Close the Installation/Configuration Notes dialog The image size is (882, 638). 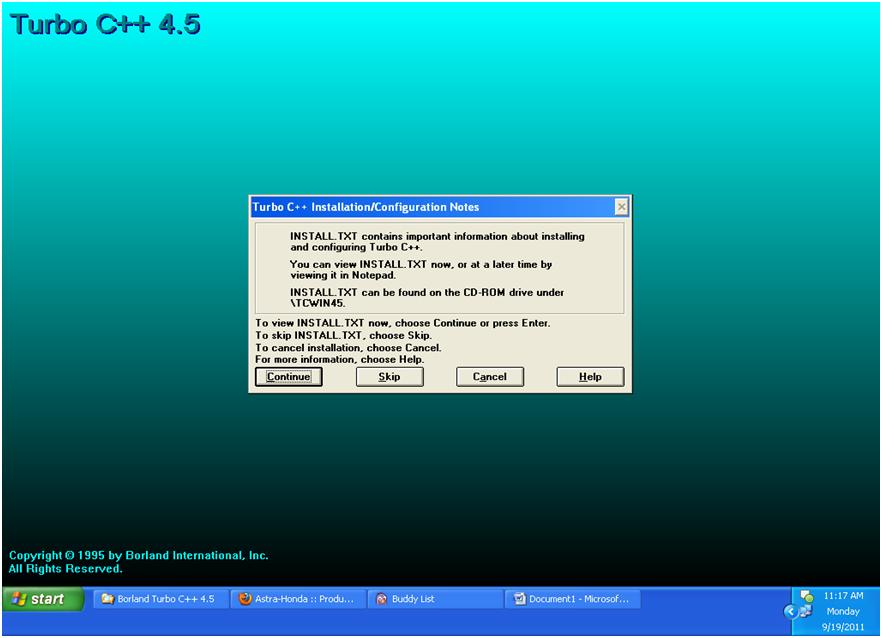click(621, 206)
